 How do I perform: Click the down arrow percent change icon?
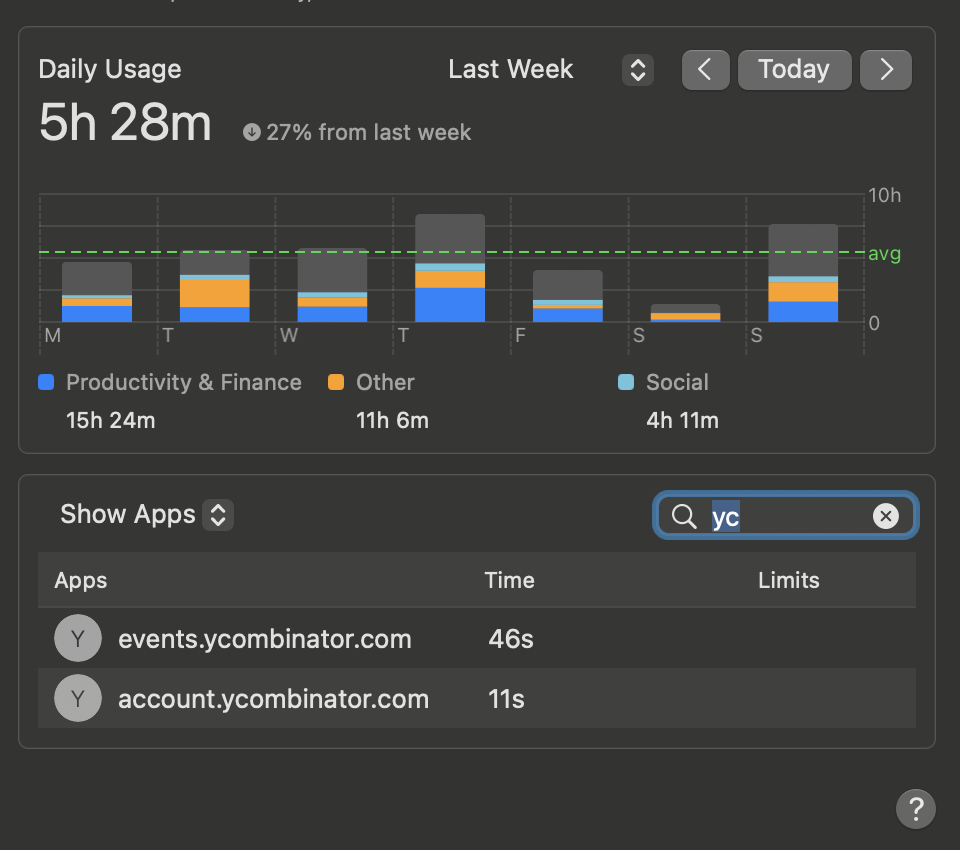click(252, 132)
